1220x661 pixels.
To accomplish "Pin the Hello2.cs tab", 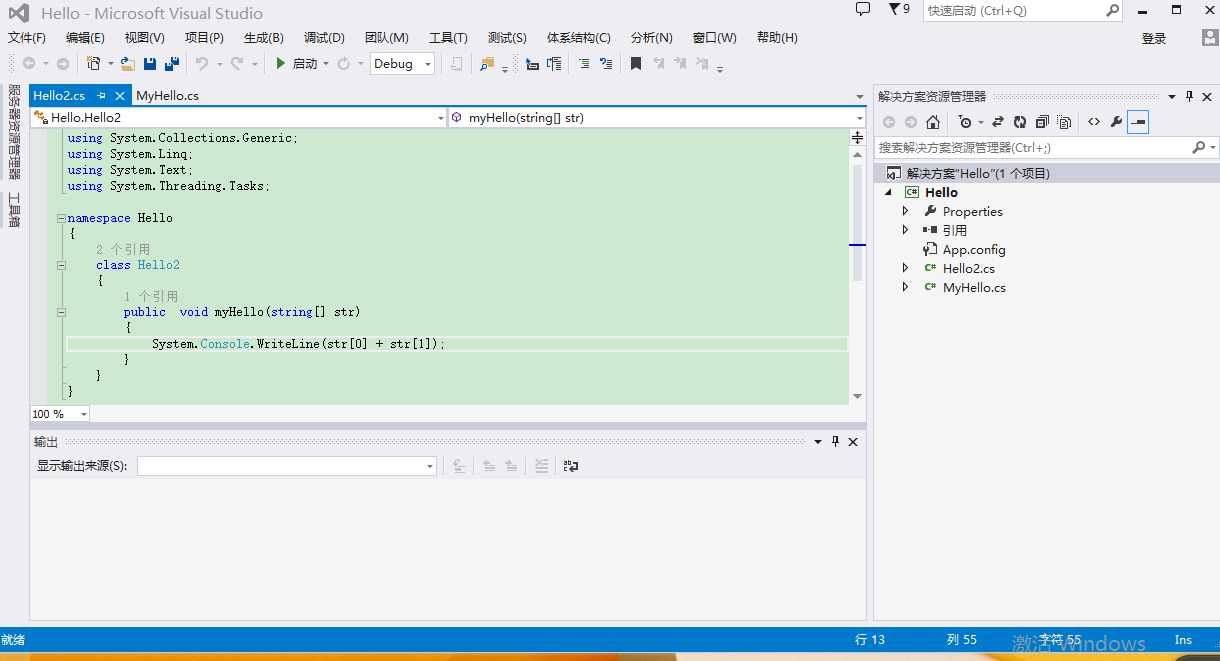I will coord(102,95).
